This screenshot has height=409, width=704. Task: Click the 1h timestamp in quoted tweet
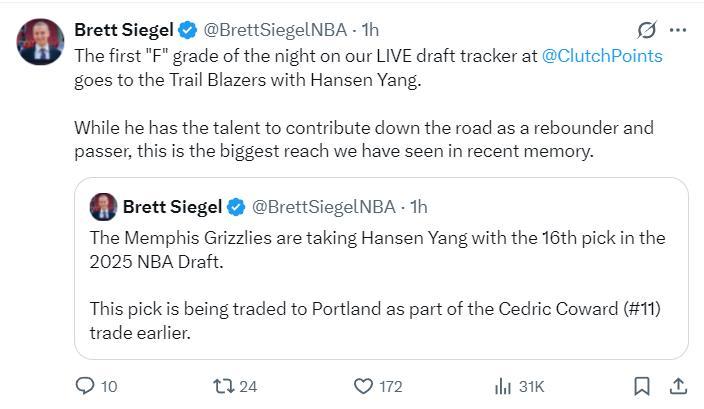pos(419,207)
